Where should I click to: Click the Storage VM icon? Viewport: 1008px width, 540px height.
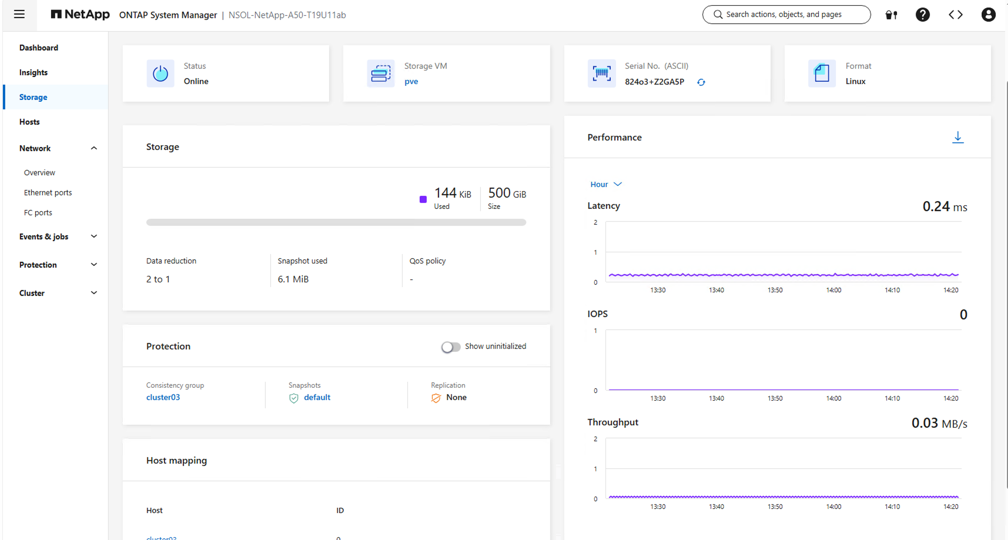click(x=380, y=74)
